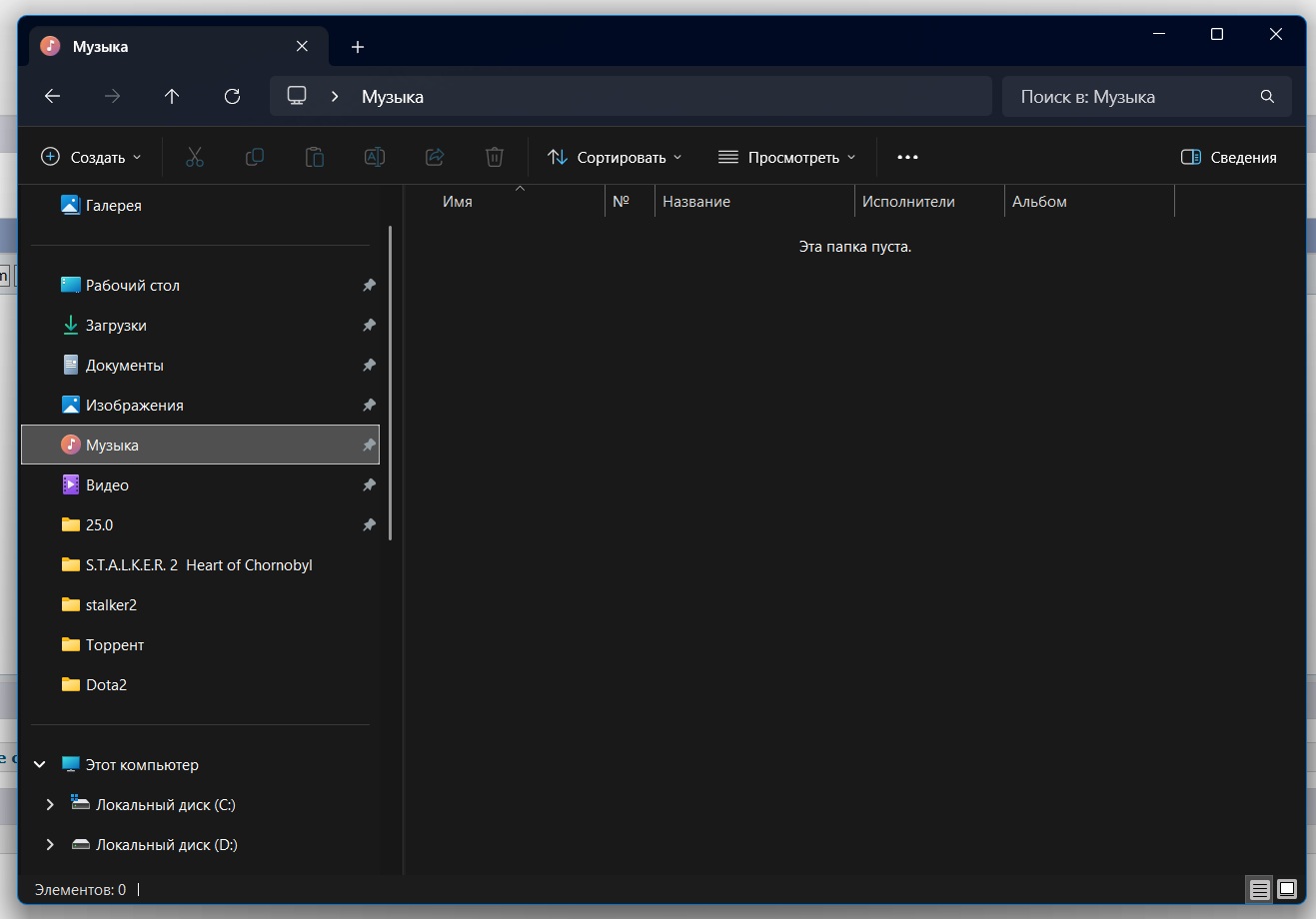The height and width of the screenshot is (919, 1316).
Task: Open the Dota2 folder in sidebar
Action: click(200, 685)
